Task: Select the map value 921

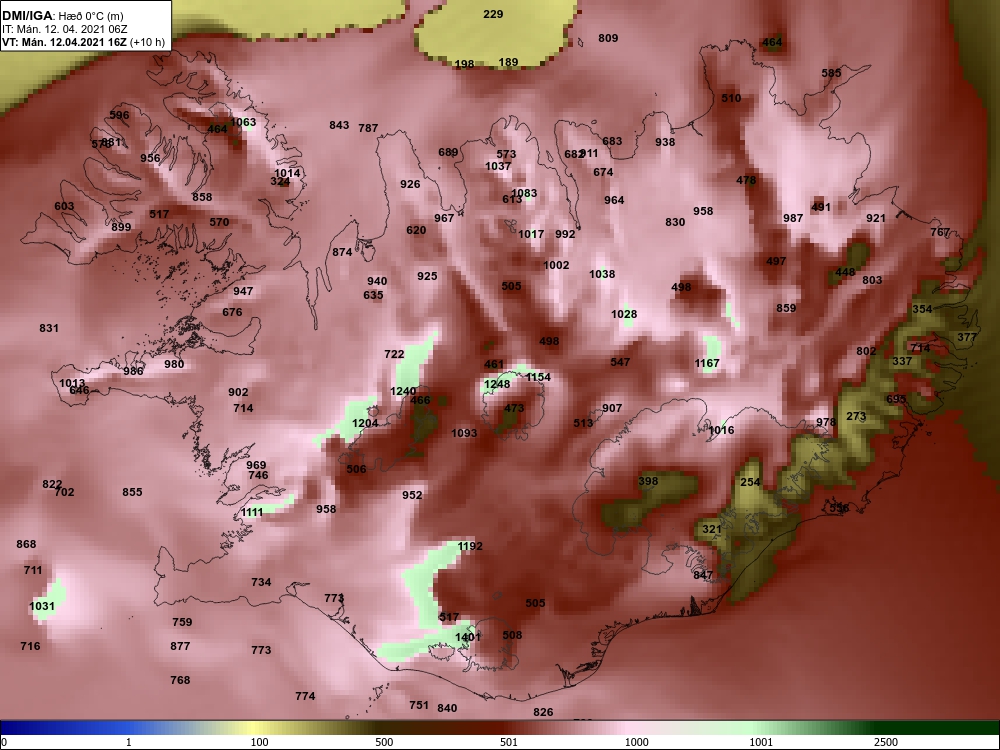Action: point(876,218)
